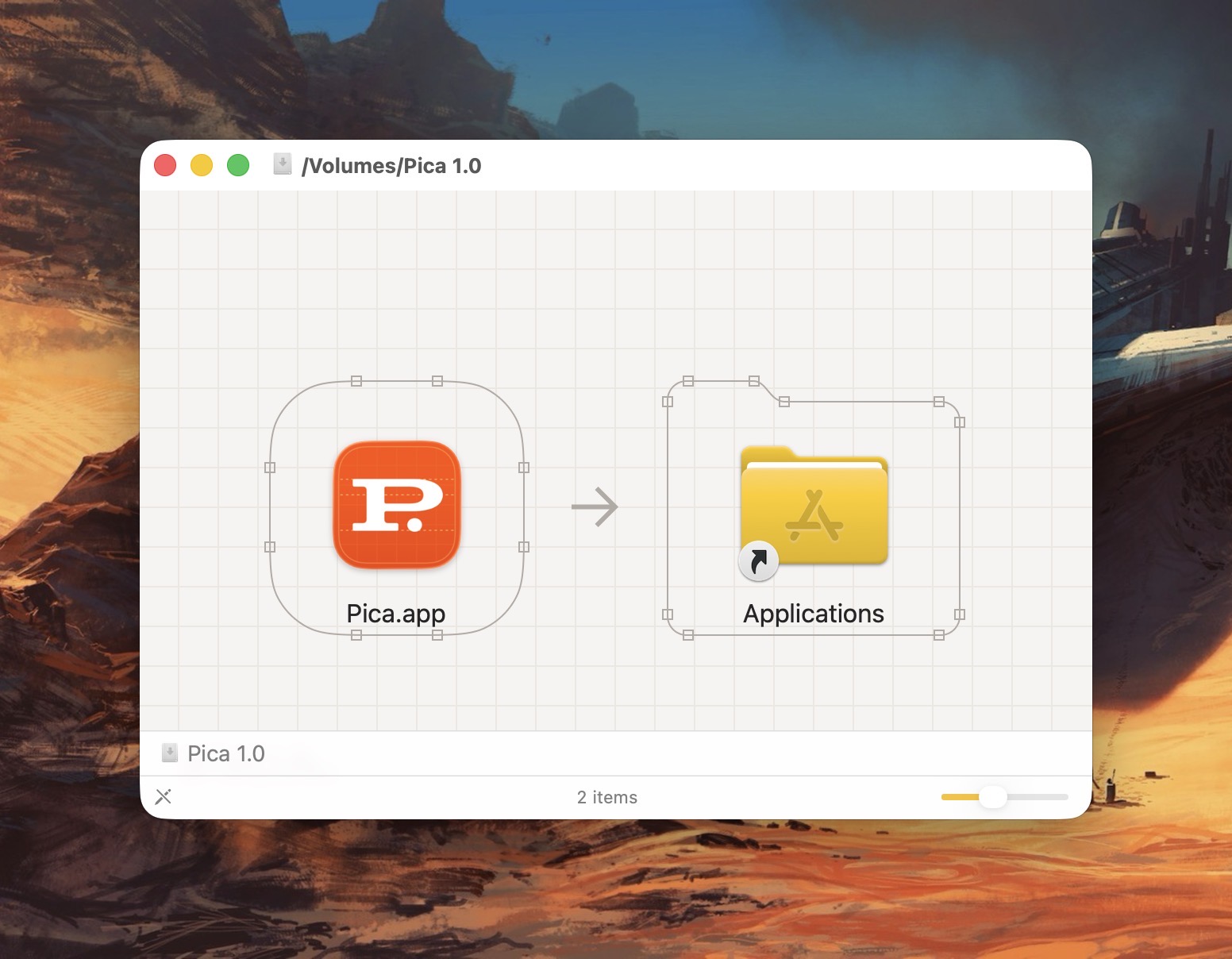The image size is (1232, 959).
Task: Click the disk image icon in the title bar
Action: tap(283, 165)
